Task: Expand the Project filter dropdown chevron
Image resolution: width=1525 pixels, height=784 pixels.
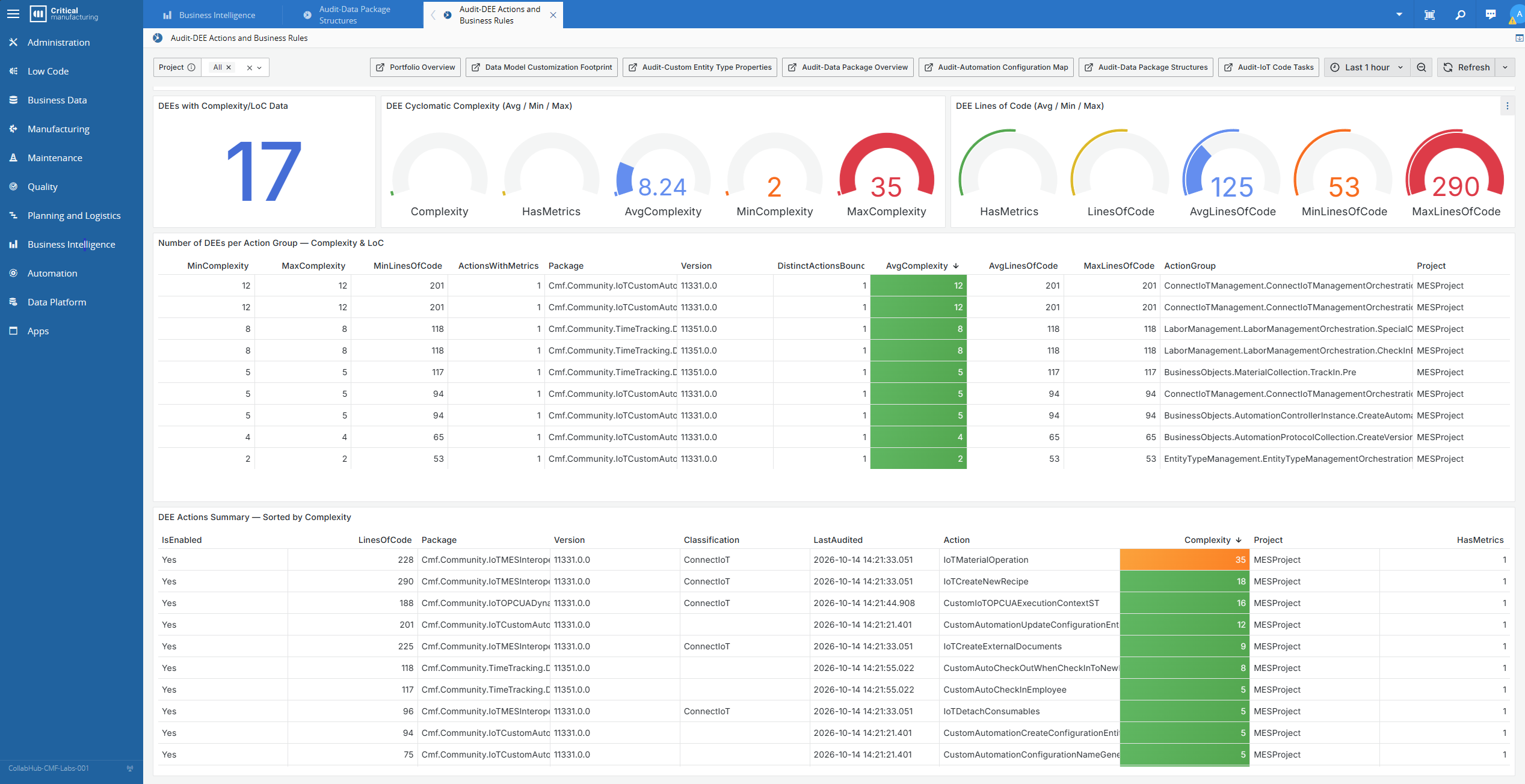Action: (260, 68)
